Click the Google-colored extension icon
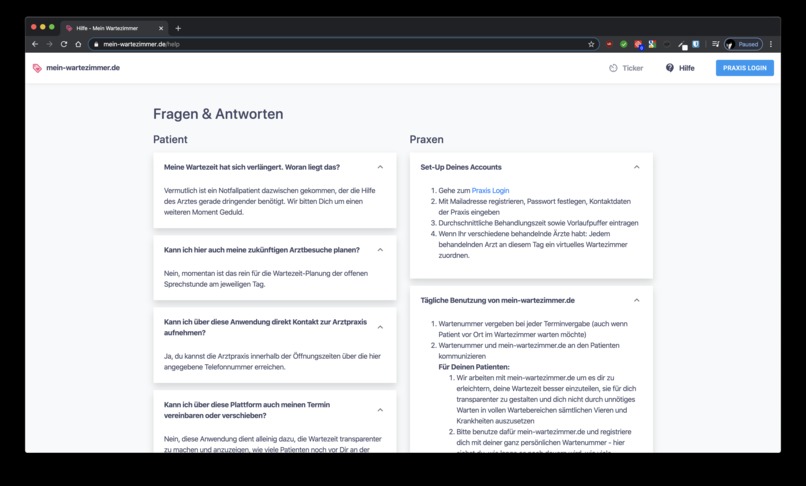Viewport: 806px width, 486px height. (652, 44)
